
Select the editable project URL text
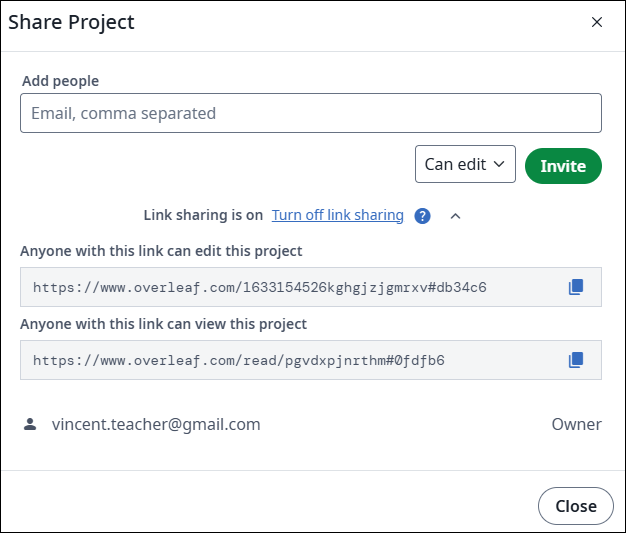point(260,287)
